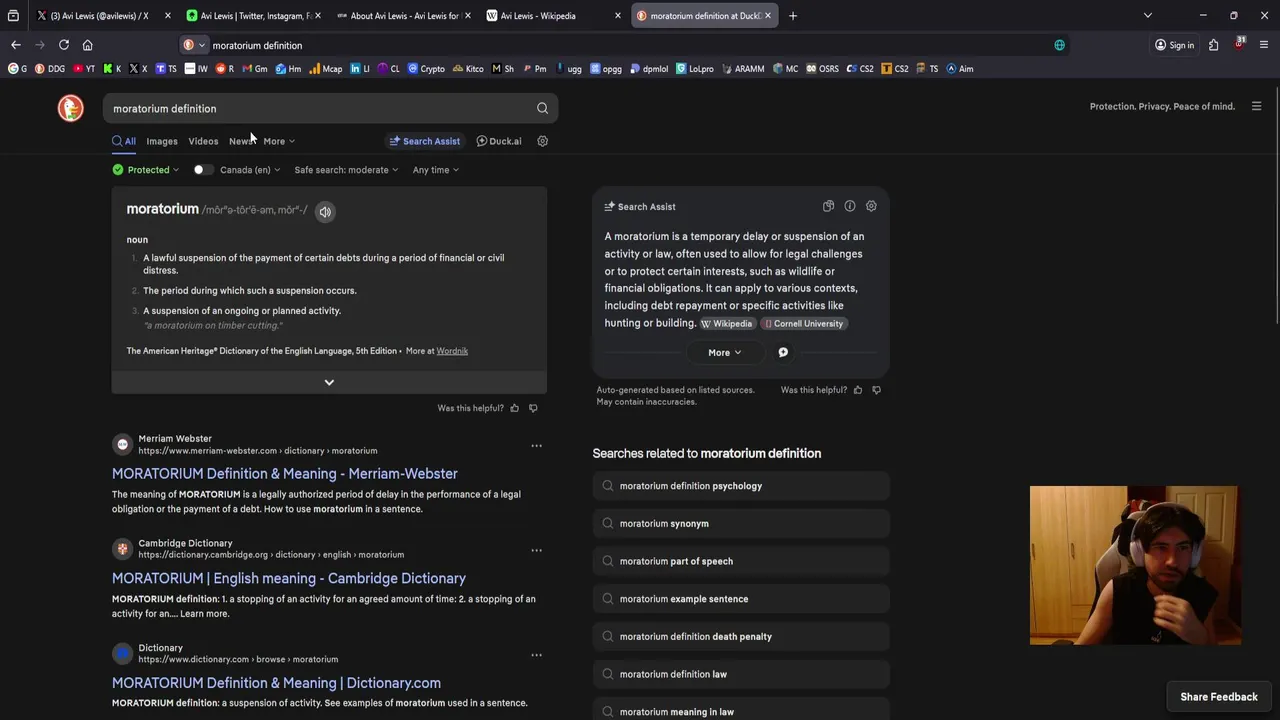Open Search Assist settings gear

coord(871,206)
